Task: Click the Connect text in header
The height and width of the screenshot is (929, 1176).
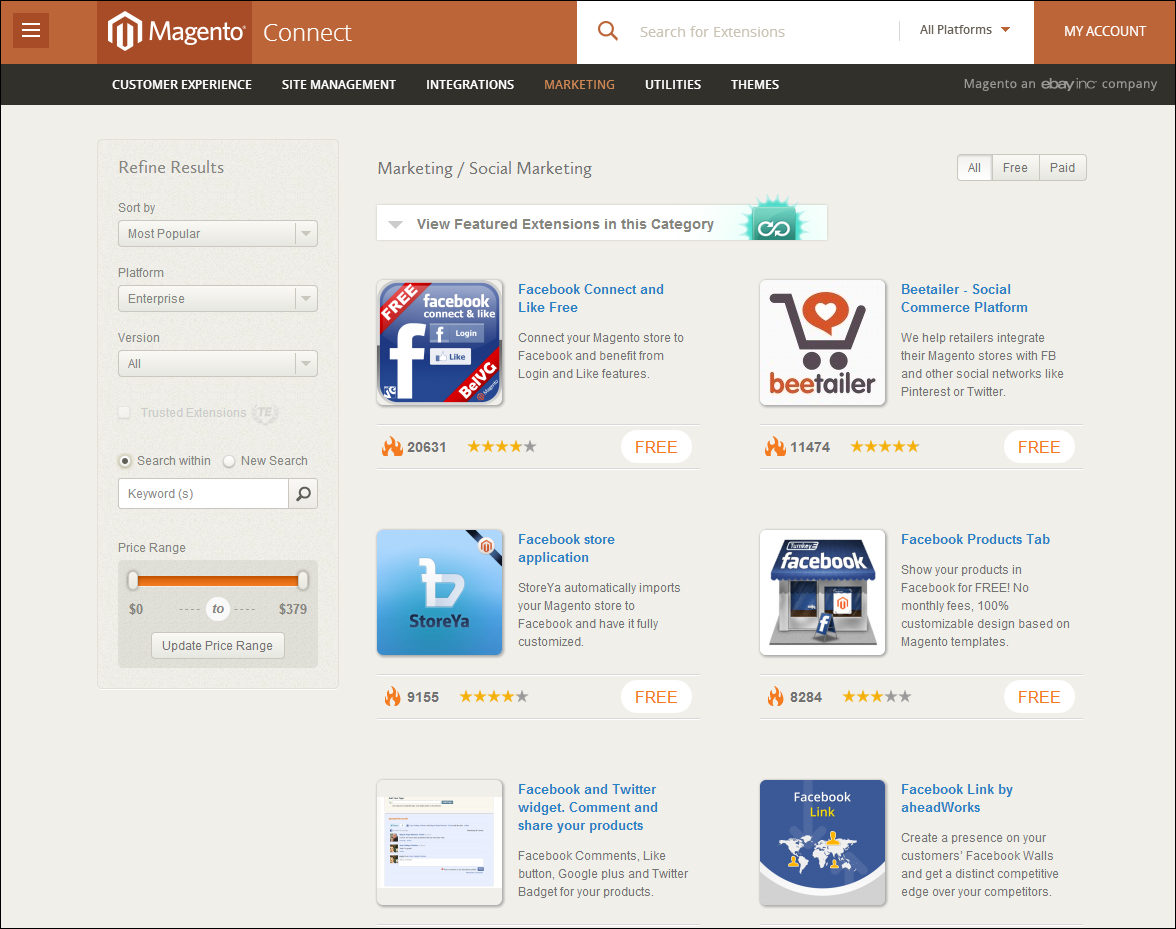Action: point(307,32)
